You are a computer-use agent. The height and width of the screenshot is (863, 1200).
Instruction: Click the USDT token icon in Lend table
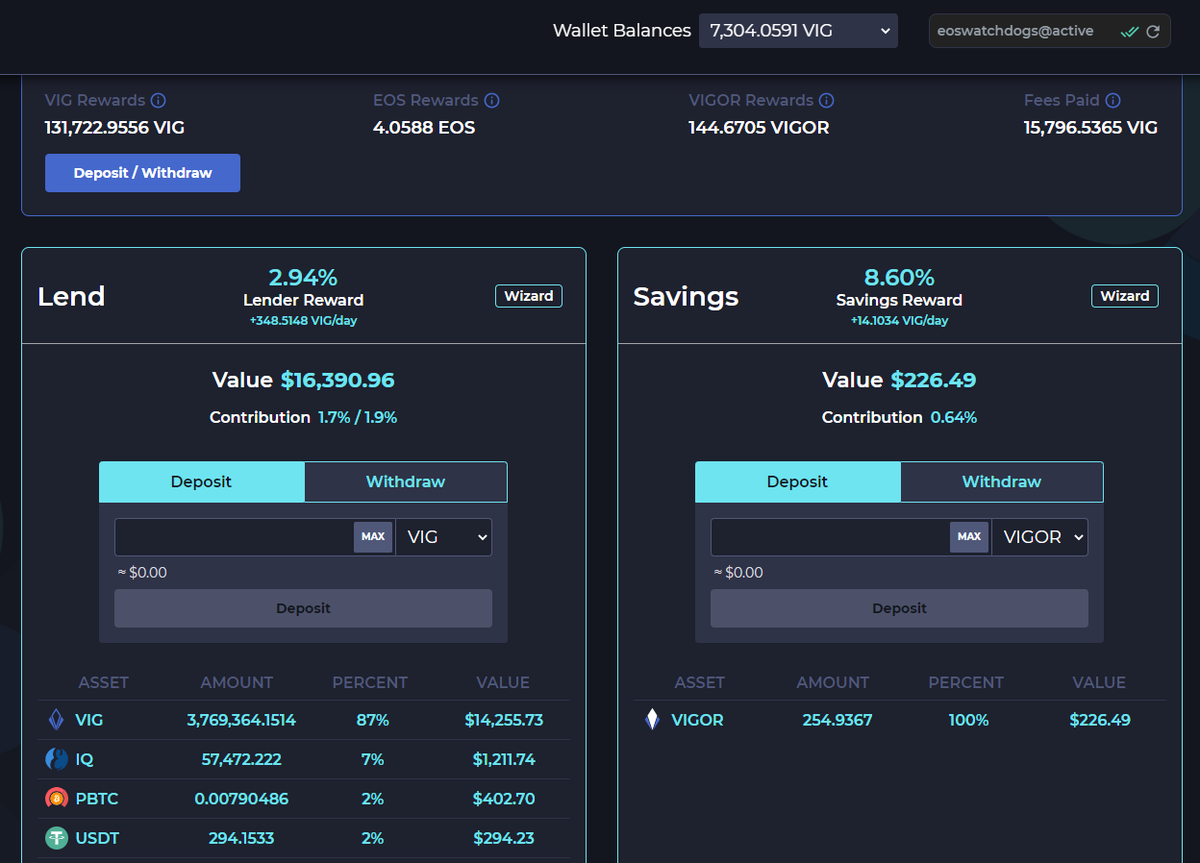56,838
